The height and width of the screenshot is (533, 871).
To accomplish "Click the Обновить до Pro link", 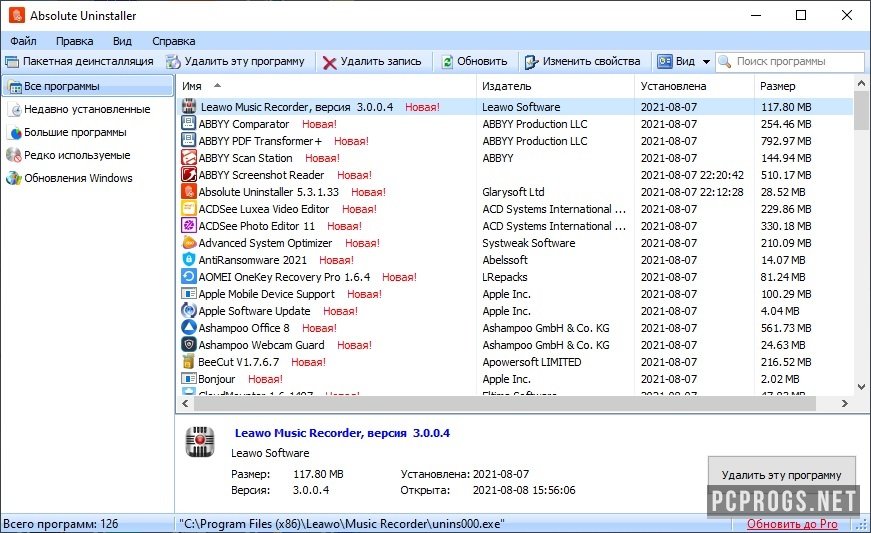I will click(x=792, y=524).
